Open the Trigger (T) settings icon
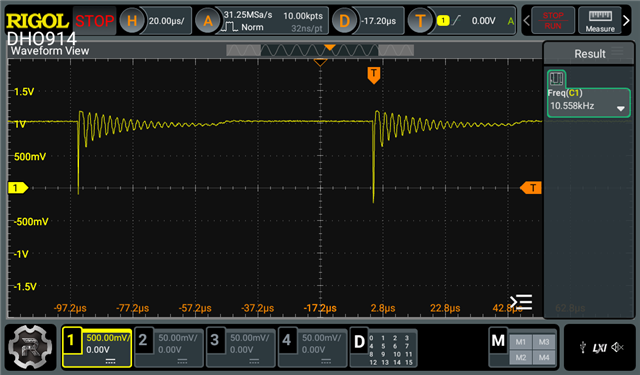640x375 pixels. (420, 20)
